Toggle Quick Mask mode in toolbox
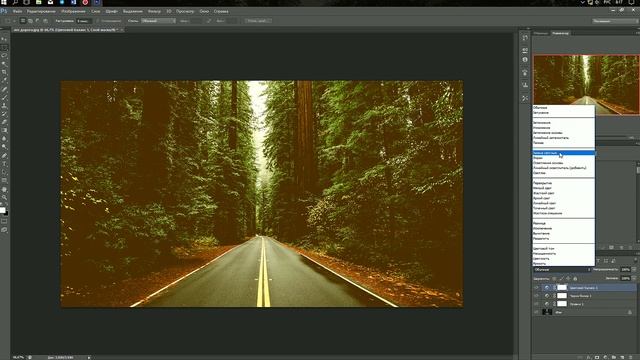The width and height of the screenshot is (640, 360). point(4,221)
